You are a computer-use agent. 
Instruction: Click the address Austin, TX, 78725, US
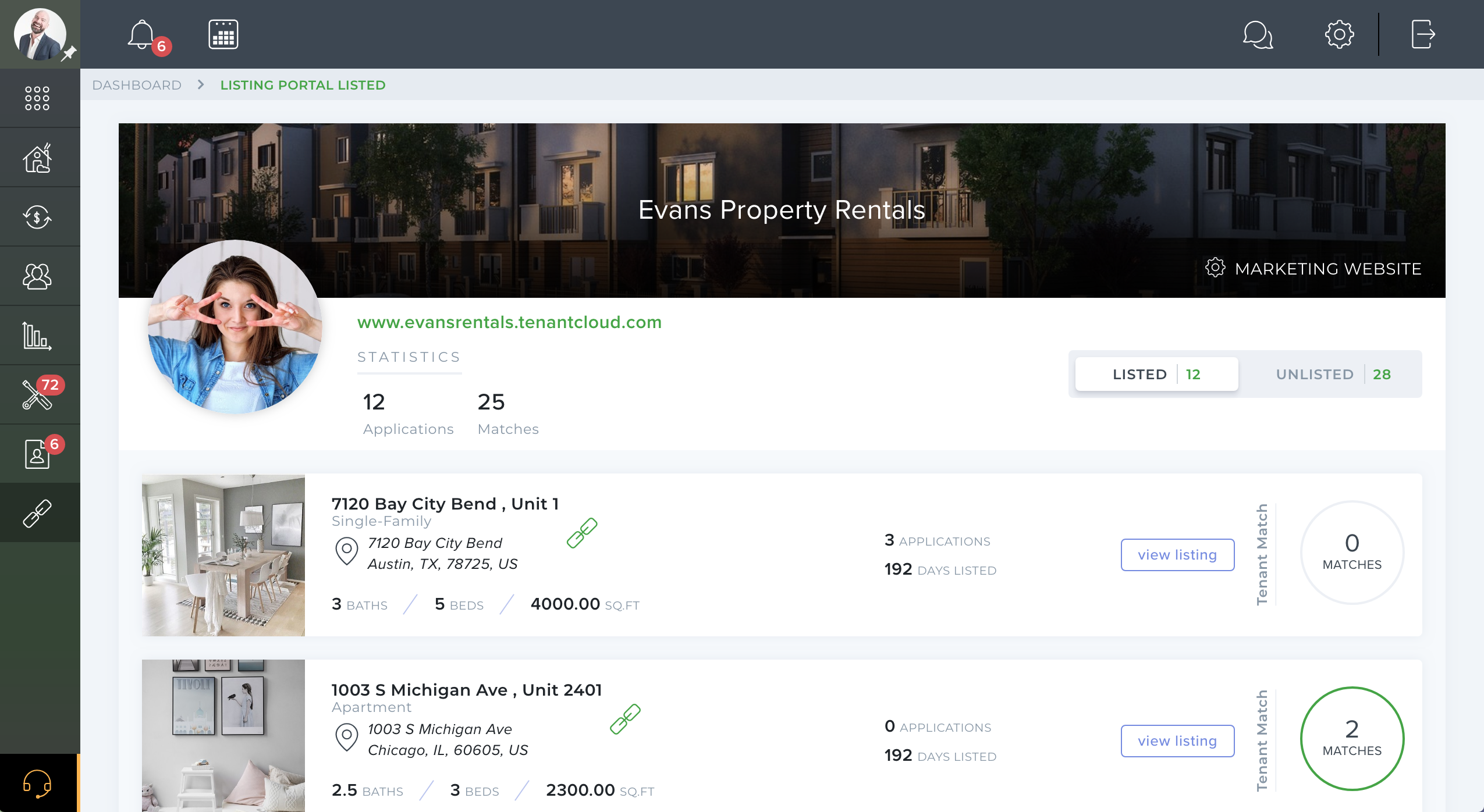[x=442, y=564]
